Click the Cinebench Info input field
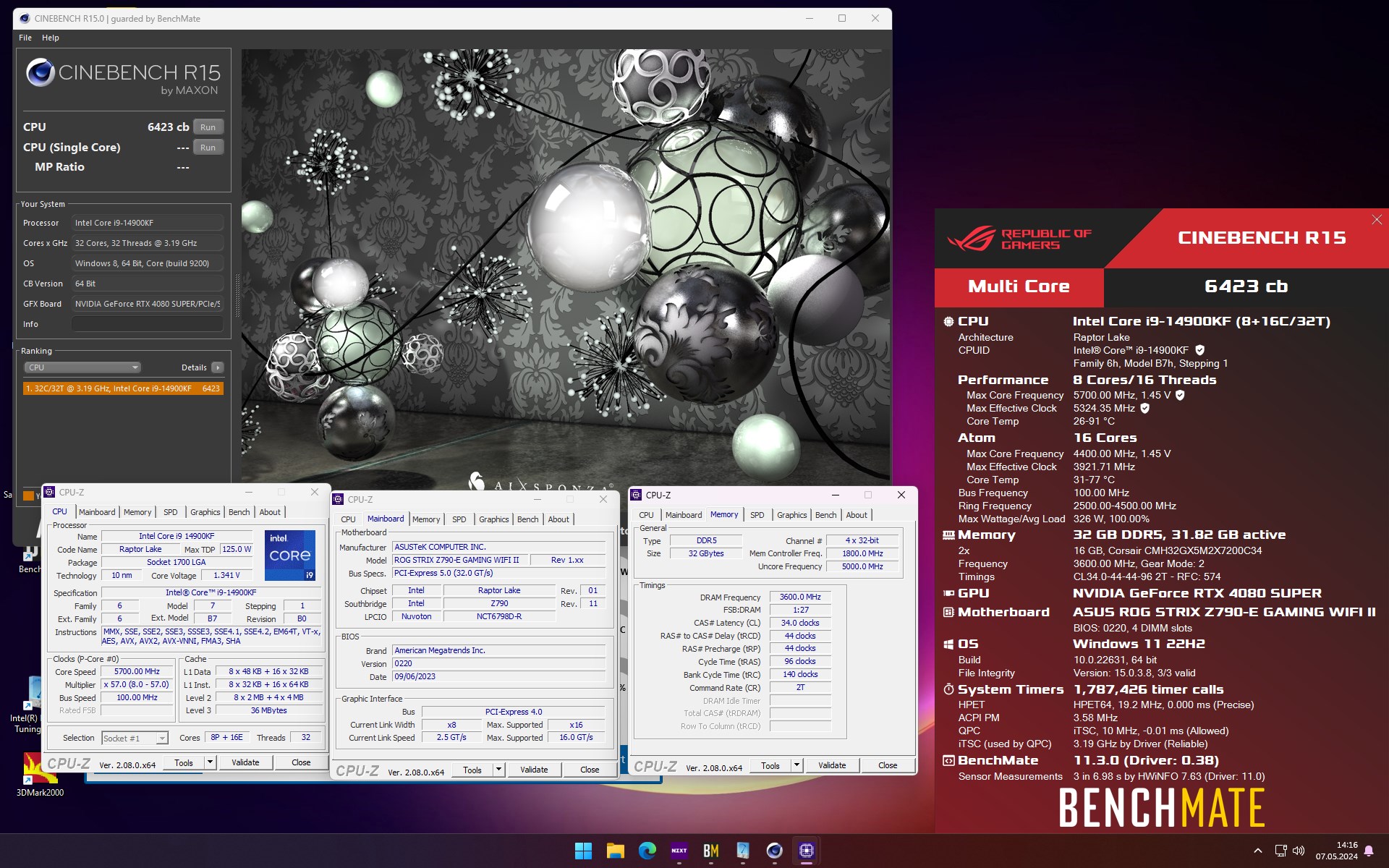Viewport: 1389px width, 868px height. click(x=148, y=324)
